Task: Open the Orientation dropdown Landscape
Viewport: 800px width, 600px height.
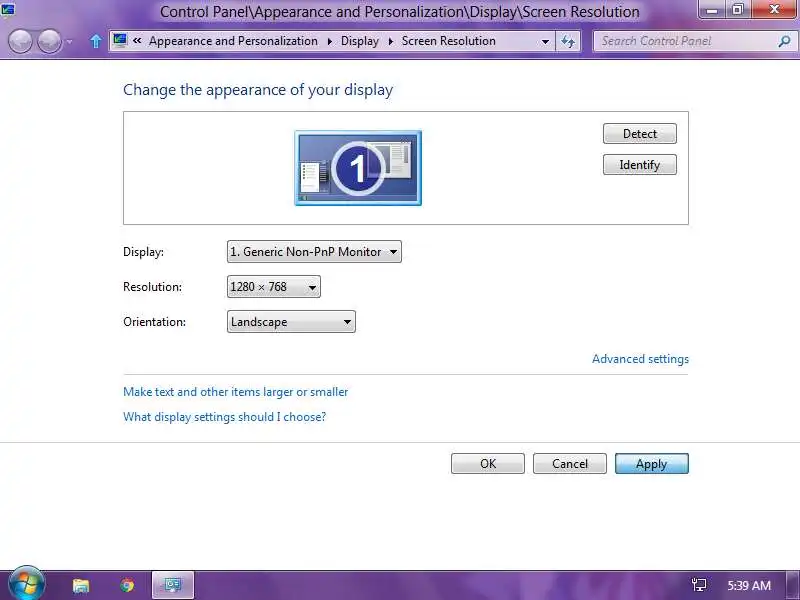Action: [x=291, y=322]
